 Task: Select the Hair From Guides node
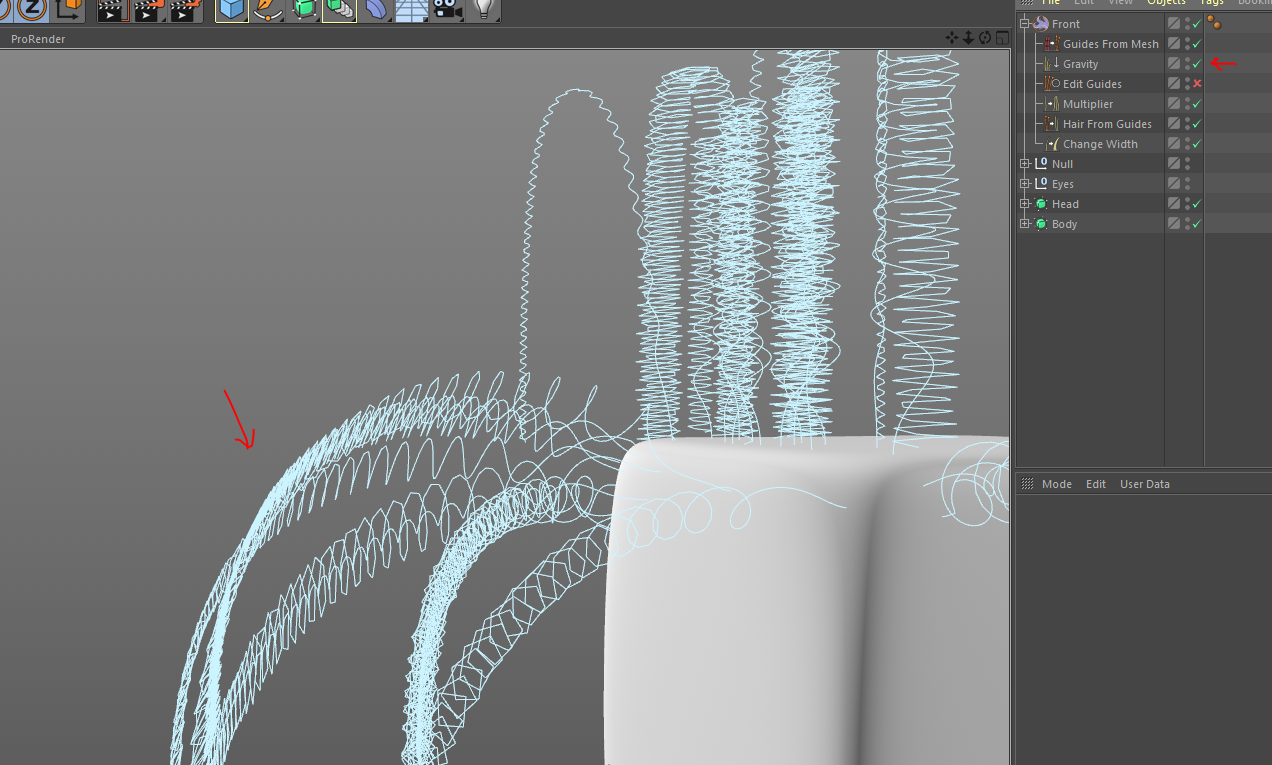pyautogui.click(x=1106, y=124)
